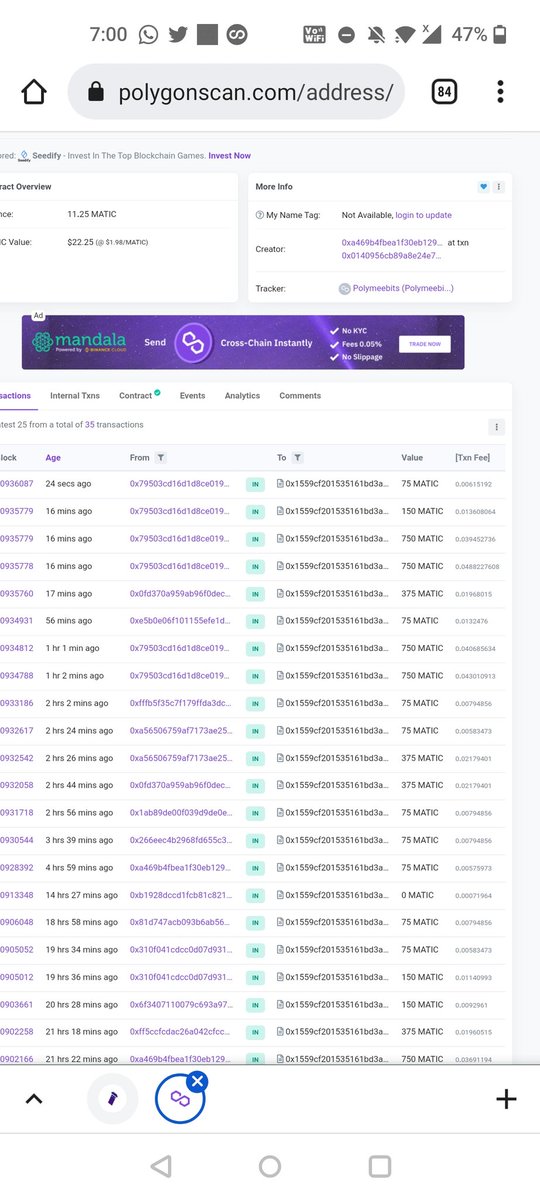Tap the VoWiFi status bar indicator

coord(314,35)
